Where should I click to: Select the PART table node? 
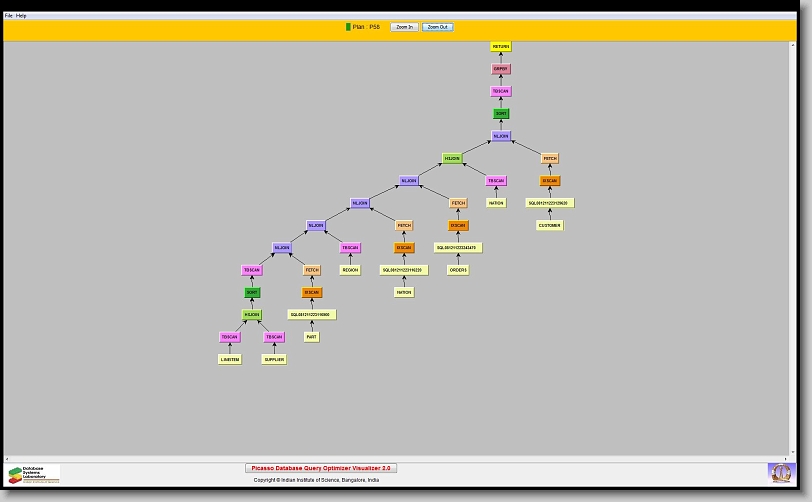(x=312, y=337)
